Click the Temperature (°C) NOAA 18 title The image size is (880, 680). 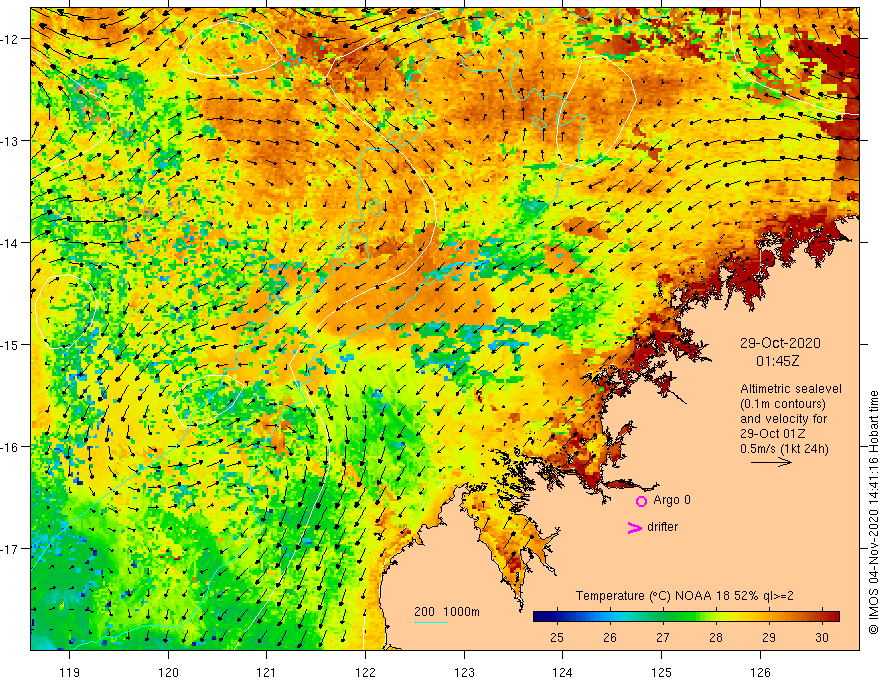tap(685, 596)
